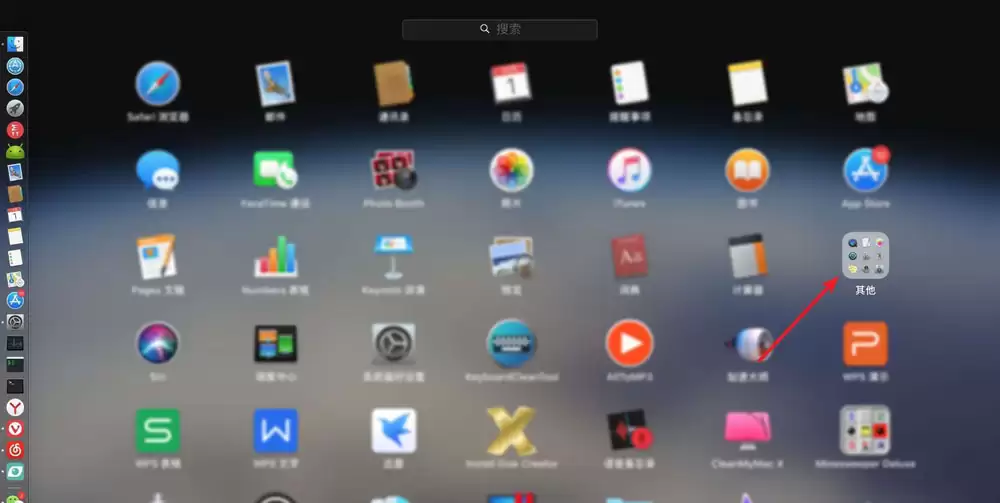The height and width of the screenshot is (503, 1000).
Task: Open the green Android icon in Dock
Action: point(15,151)
